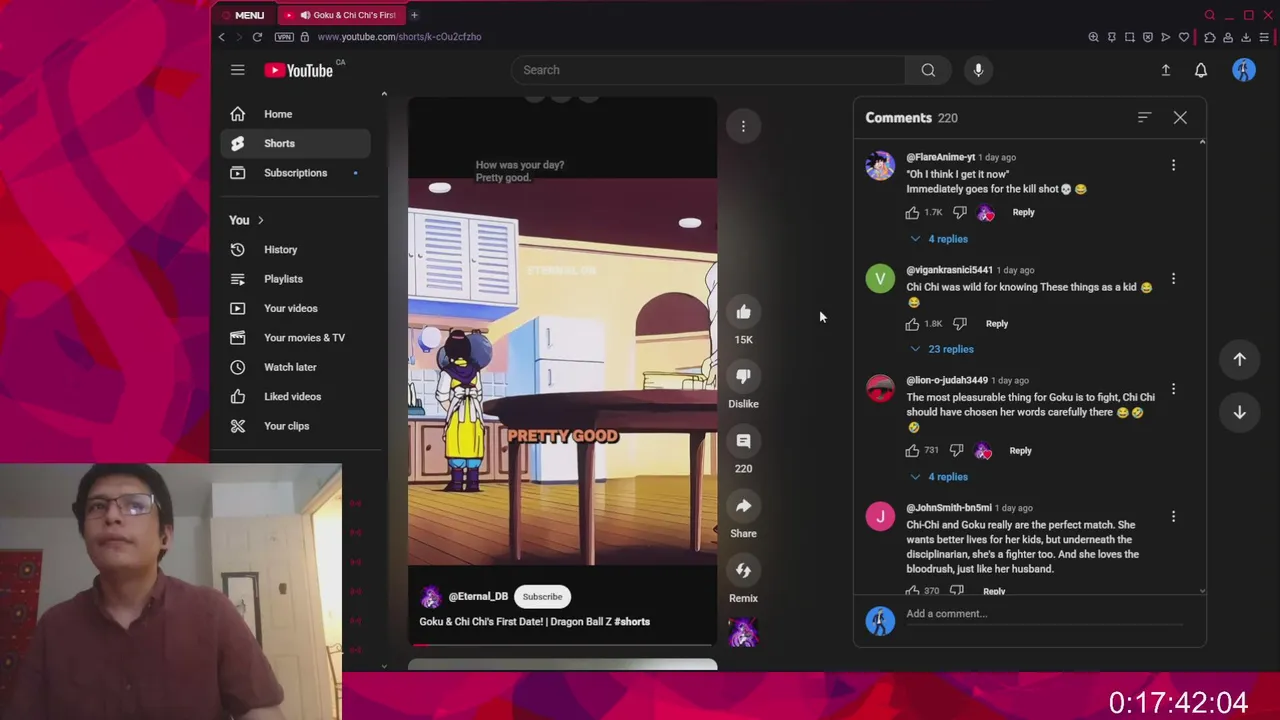Open Your movies & TV
Screen dimensions: 1280x720
pos(296,338)
